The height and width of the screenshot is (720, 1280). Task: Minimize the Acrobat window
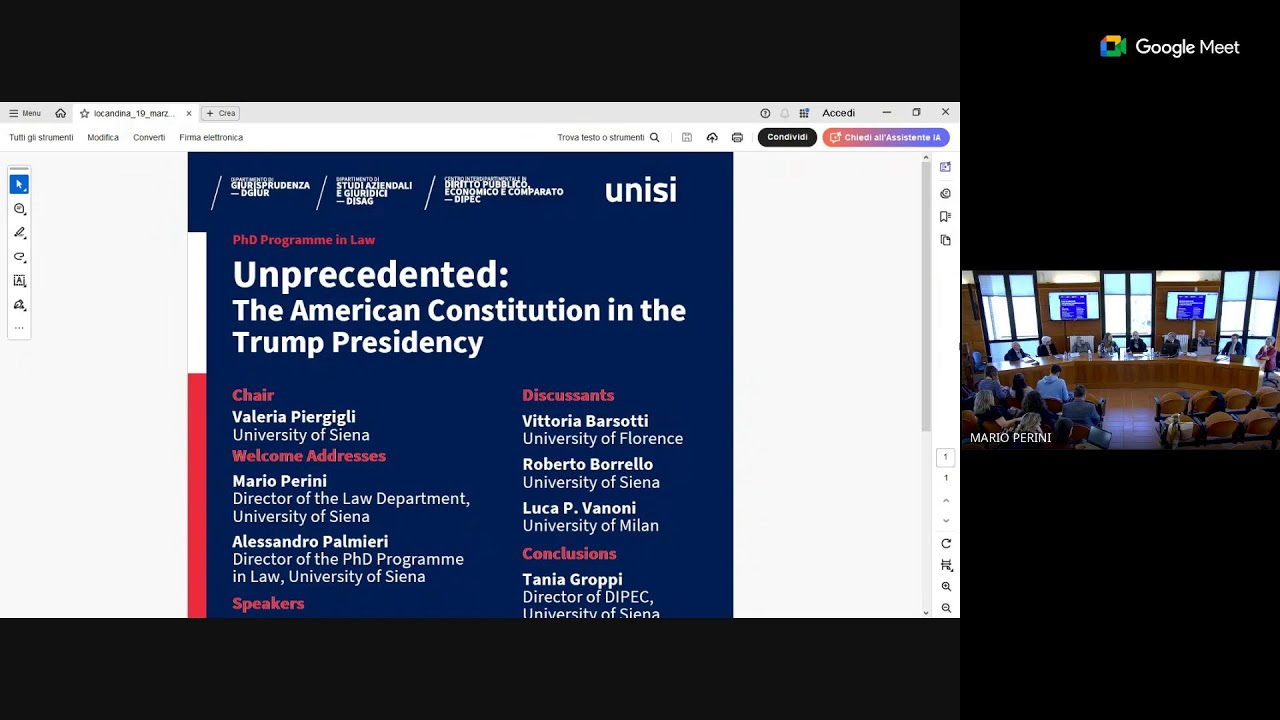(x=886, y=113)
